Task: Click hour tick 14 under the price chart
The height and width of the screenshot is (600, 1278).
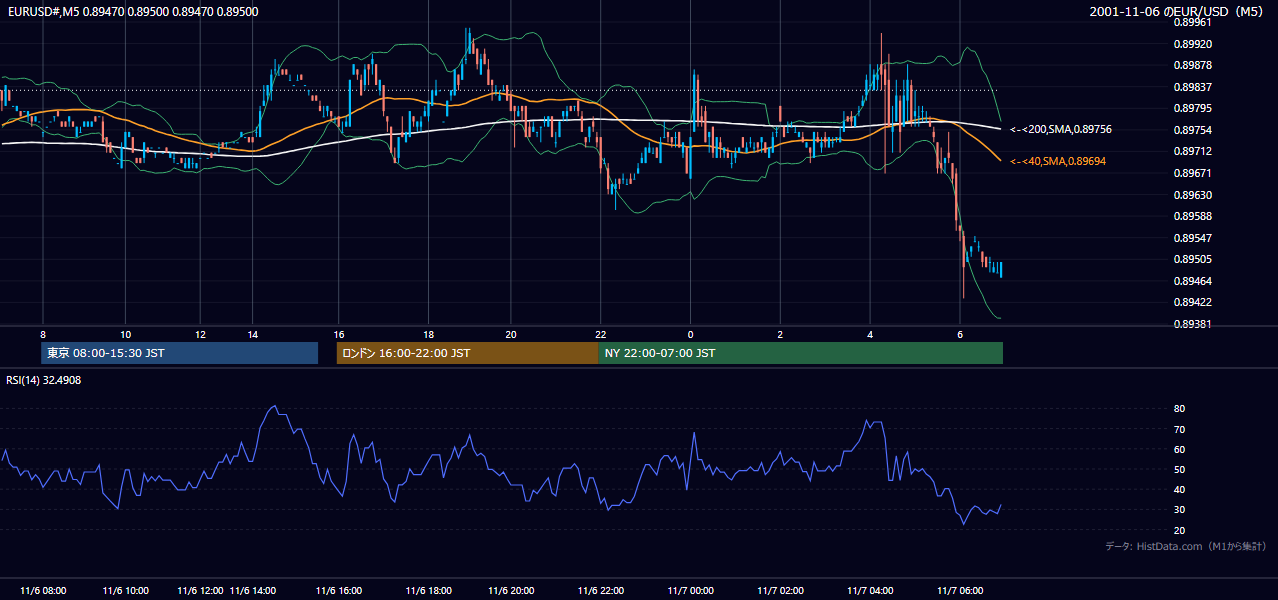Action: 253,334
